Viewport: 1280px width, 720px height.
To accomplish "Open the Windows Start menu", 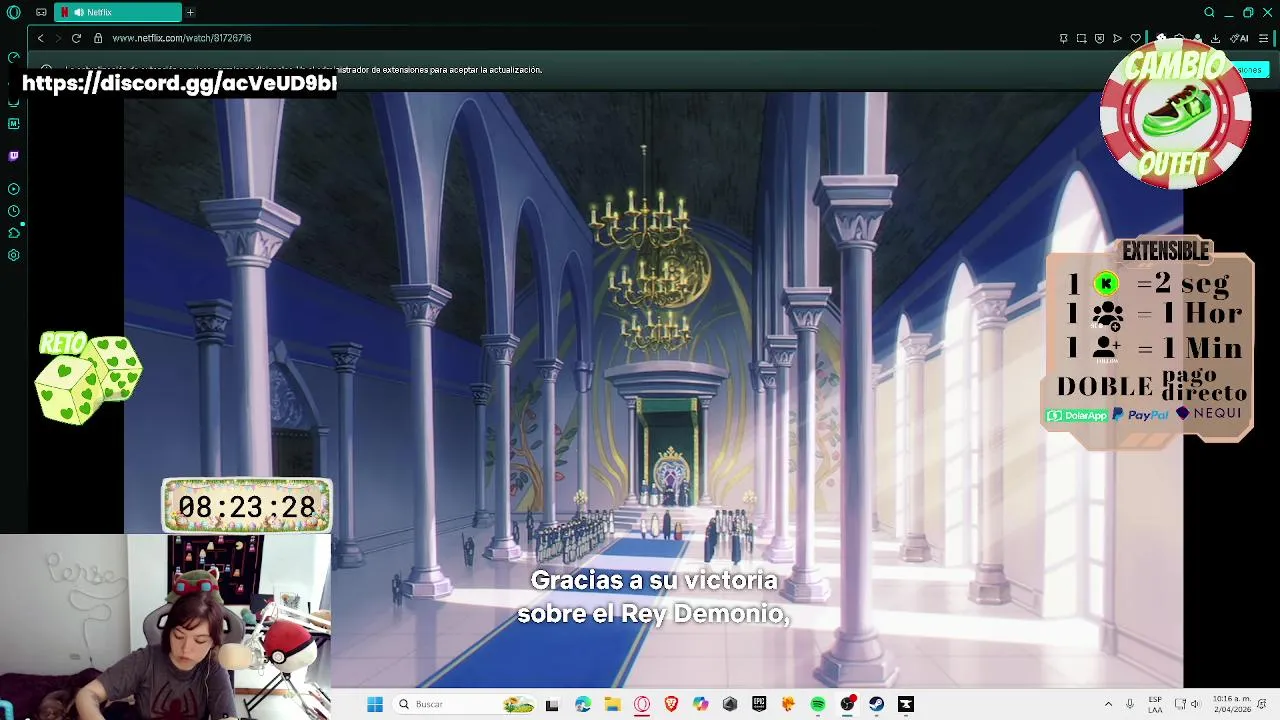I will click(375, 704).
